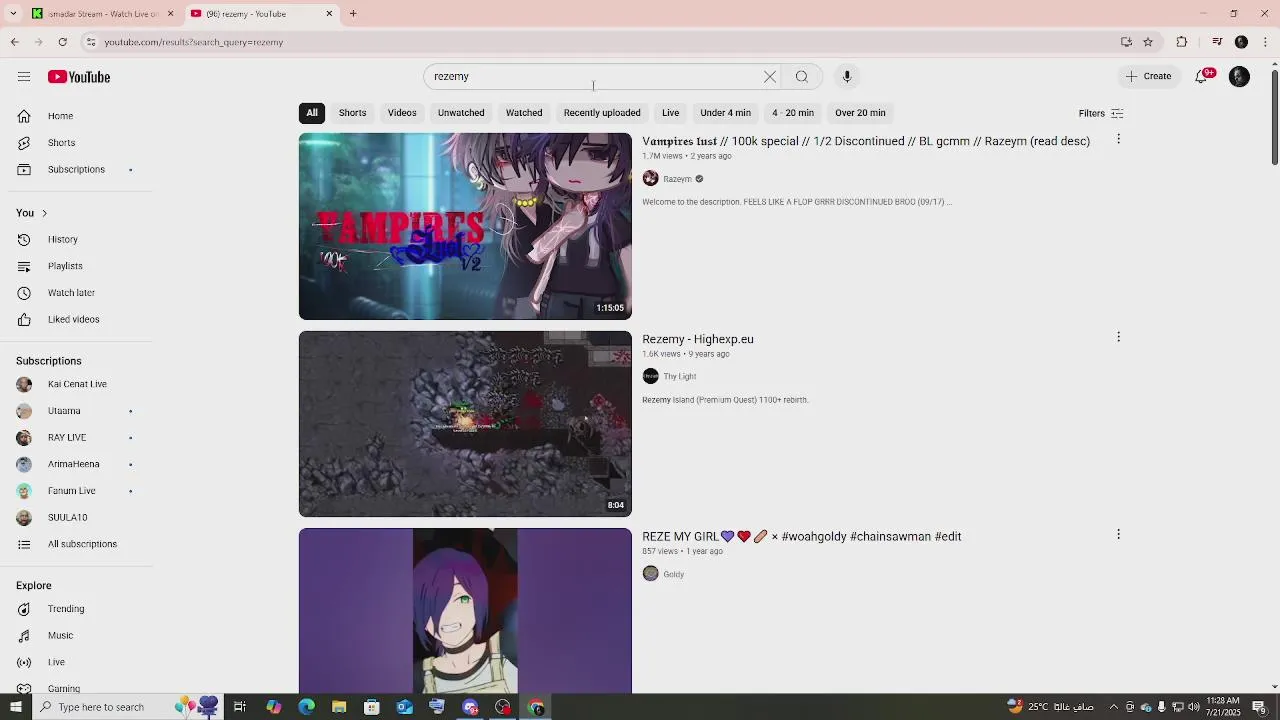Screen dimensions: 1280x720
Task: Open Subscriptions in the sidebar
Action: (x=76, y=170)
